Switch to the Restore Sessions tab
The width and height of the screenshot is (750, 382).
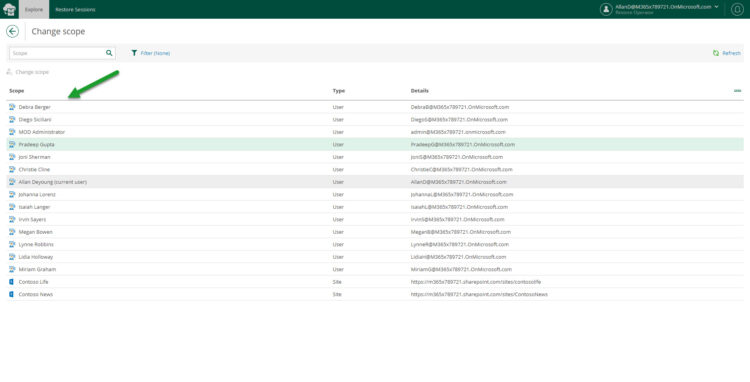point(75,10)
